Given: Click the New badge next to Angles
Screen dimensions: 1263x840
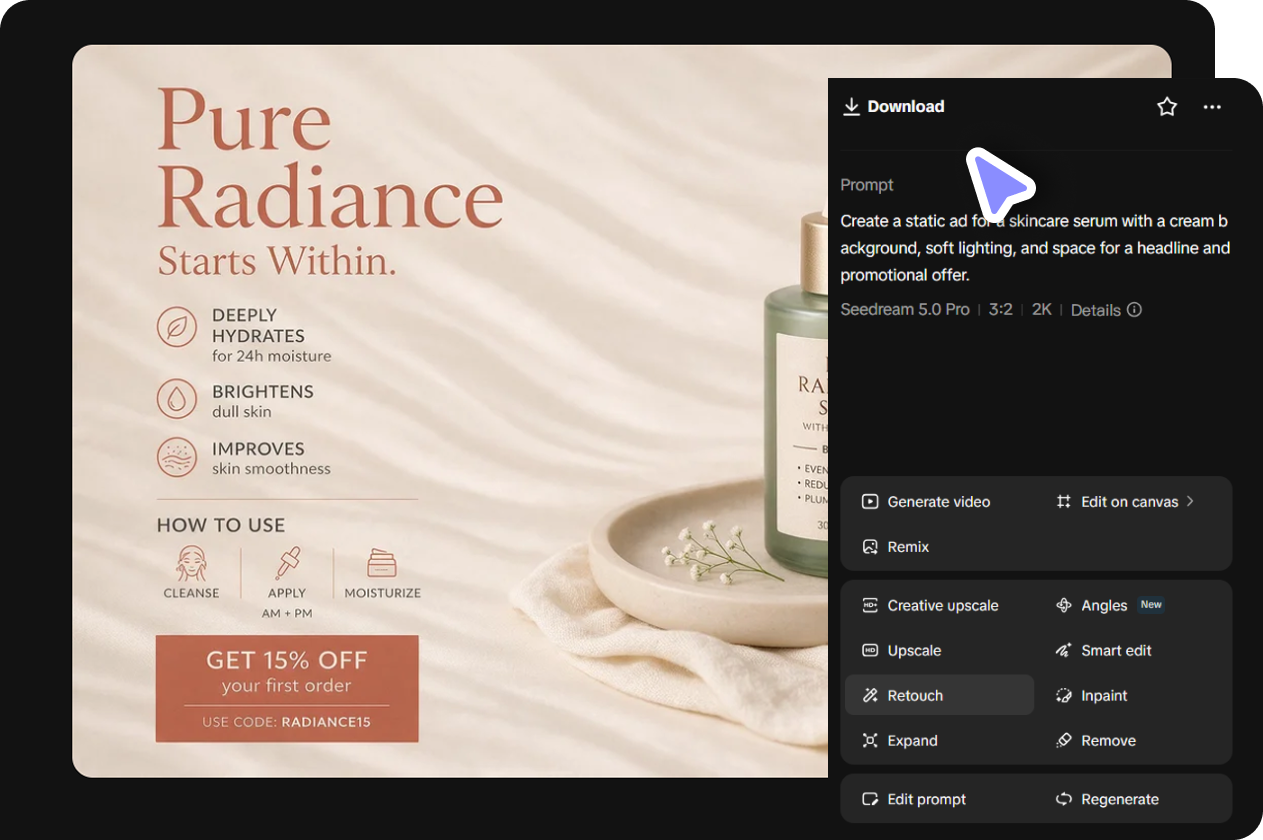Looking at the screenshot, I should (1151, 605).
